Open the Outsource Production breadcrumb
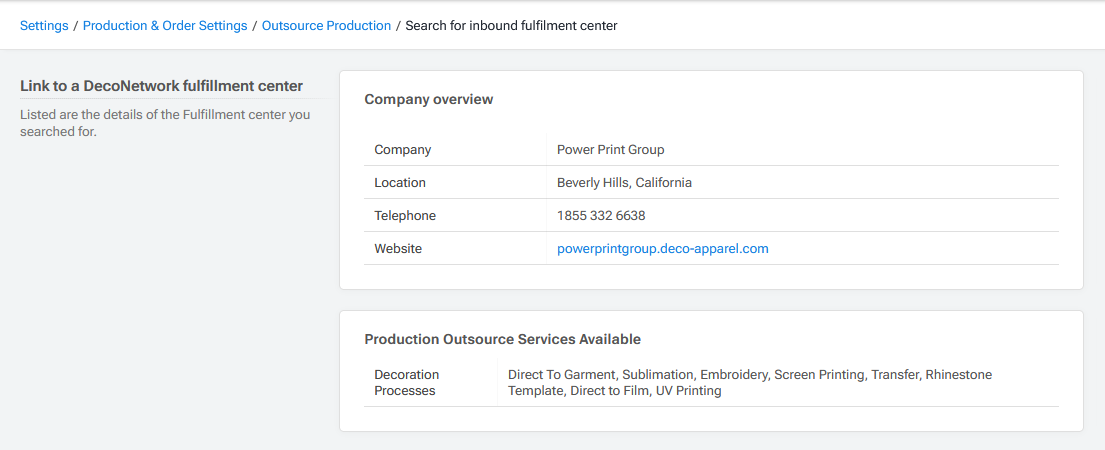This screenshot has width=1105, height=450. (x=326, y=26)
